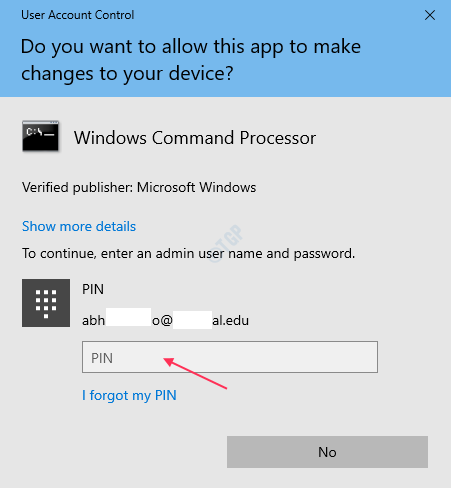This screenshot has height=488, width=451.
Task: Click the Windows Command Processor app name
Action: tap(195, 138)
